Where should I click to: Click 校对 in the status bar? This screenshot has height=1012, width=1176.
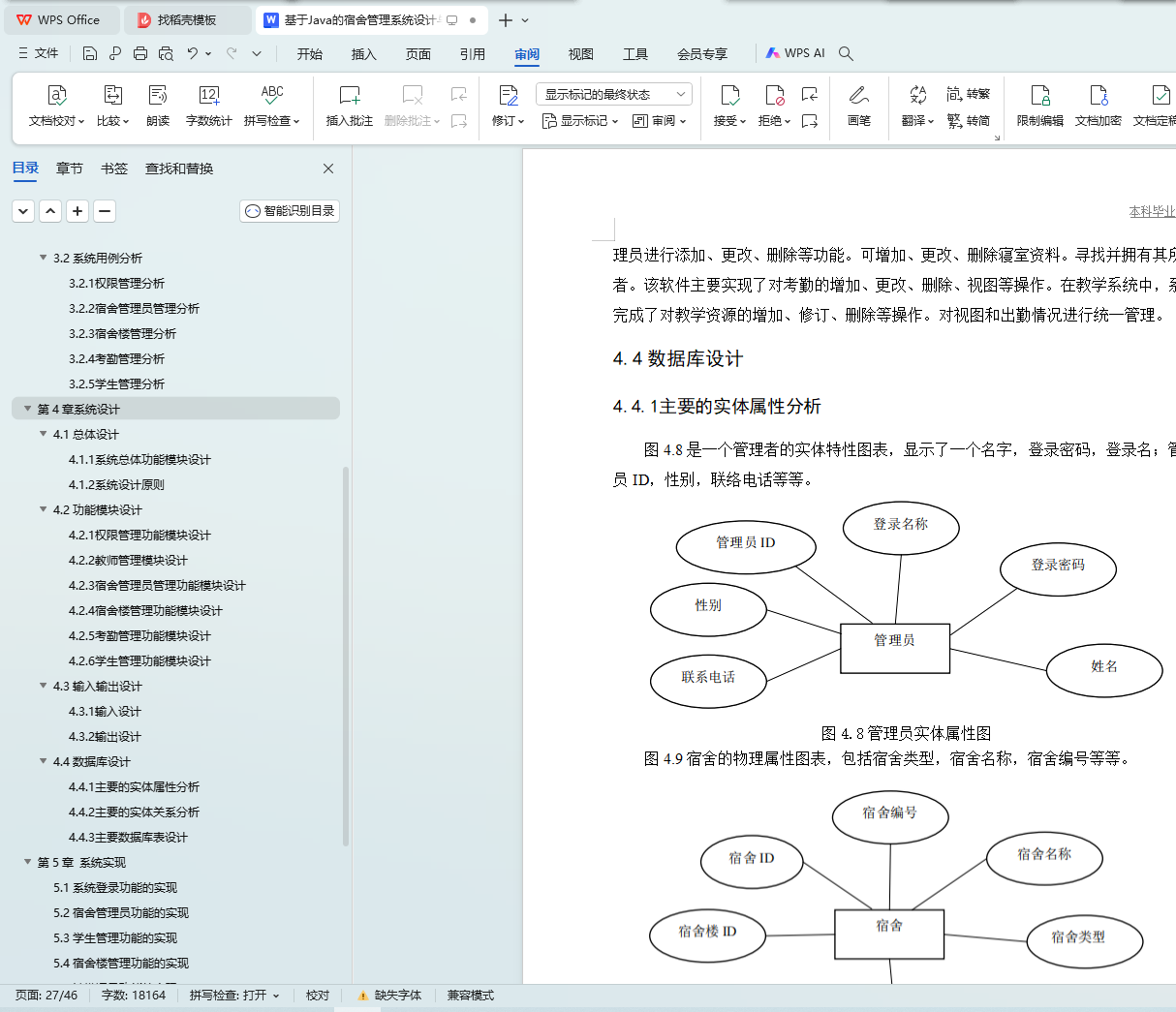pyautogui.click(x=318, y=996)
